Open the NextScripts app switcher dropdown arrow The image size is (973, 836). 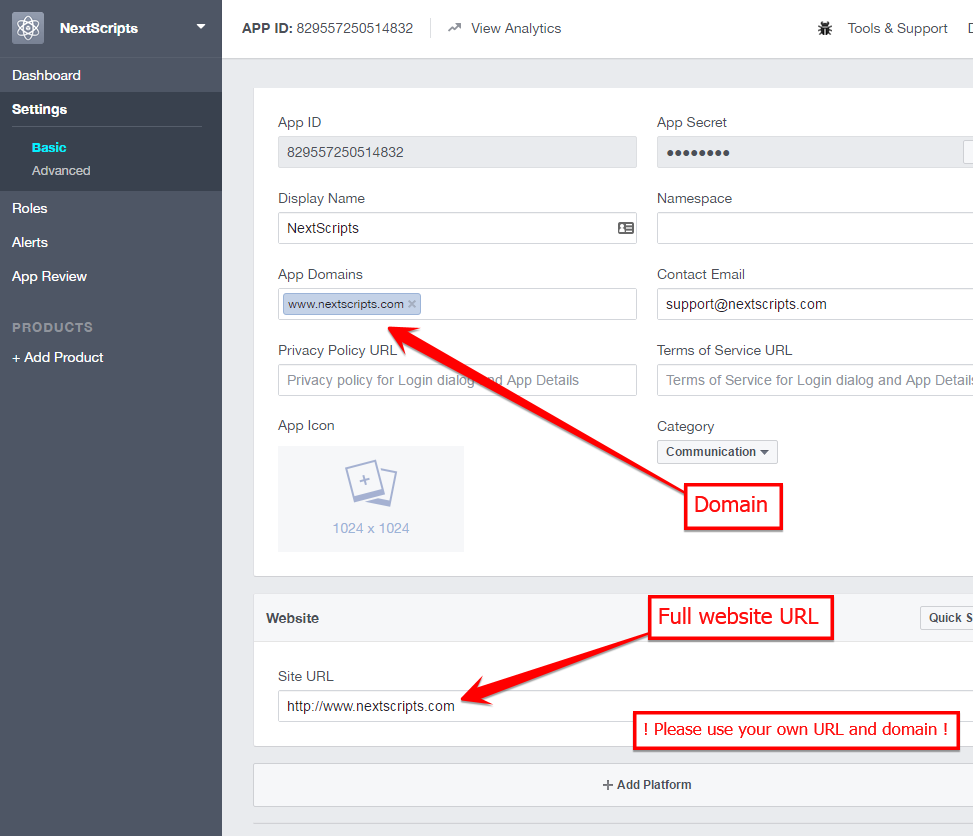(x=200, y=27)
